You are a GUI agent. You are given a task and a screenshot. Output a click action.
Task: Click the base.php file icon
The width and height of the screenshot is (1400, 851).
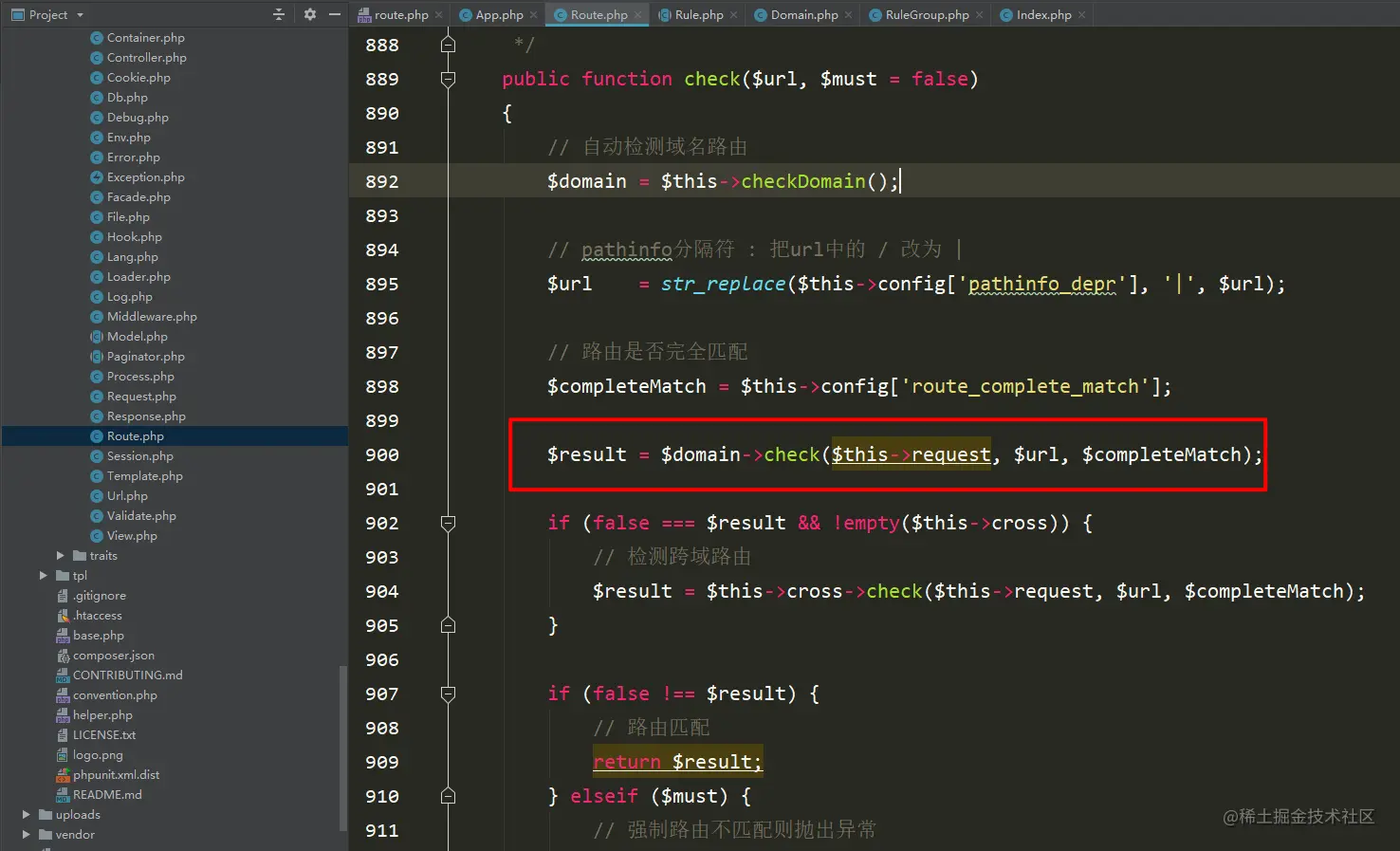[x=63, y=636]
